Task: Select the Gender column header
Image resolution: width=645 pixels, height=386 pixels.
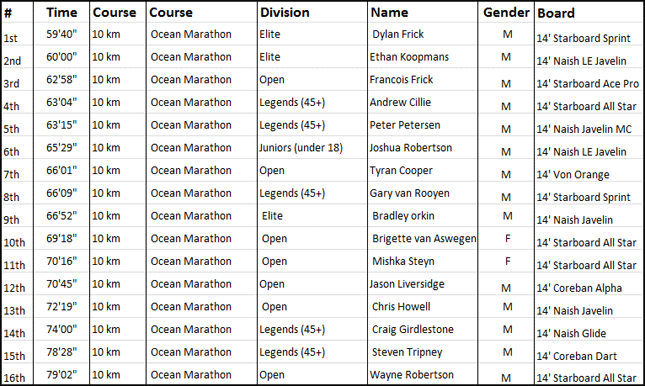Action: pyautogui.click(x=506, y=12)
